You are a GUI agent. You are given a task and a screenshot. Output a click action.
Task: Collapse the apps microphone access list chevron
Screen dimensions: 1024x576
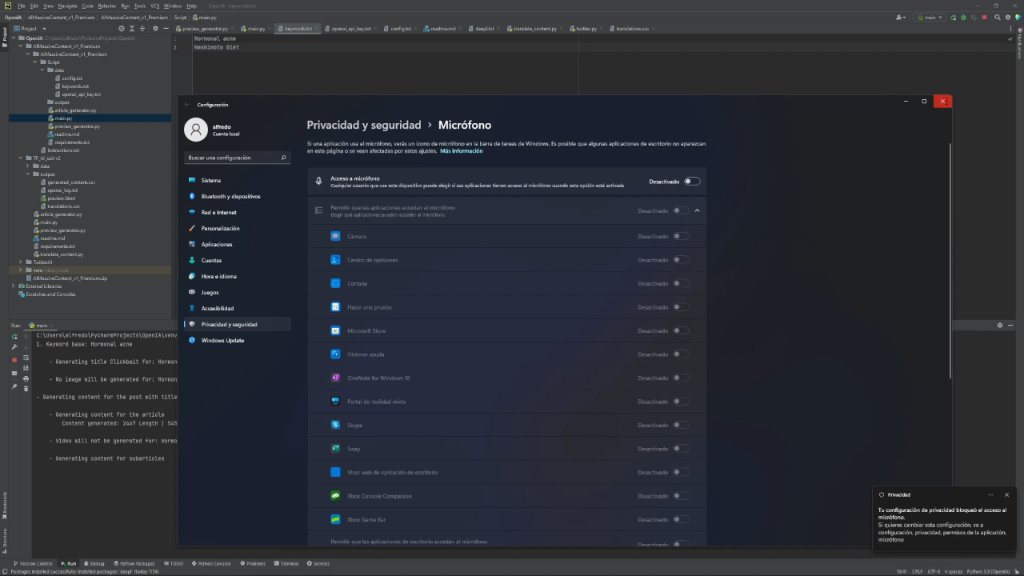click(x=697, y=211)
